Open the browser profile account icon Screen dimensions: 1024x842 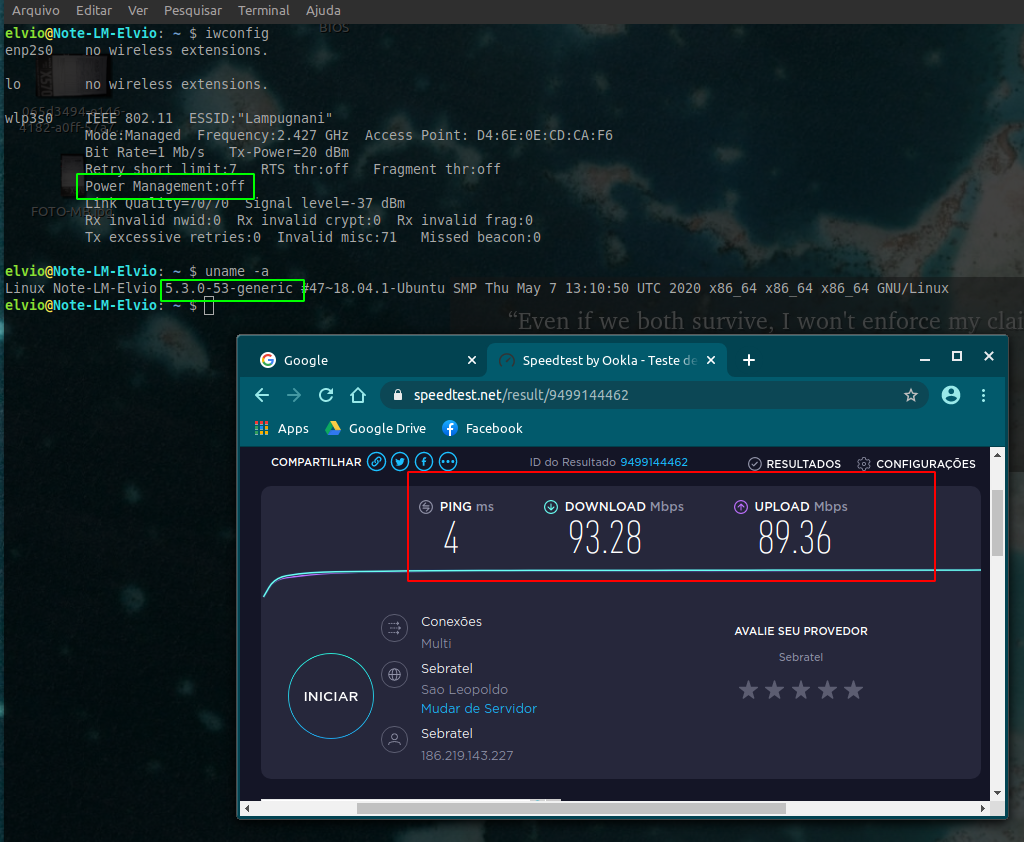click(x=951, y=395)
